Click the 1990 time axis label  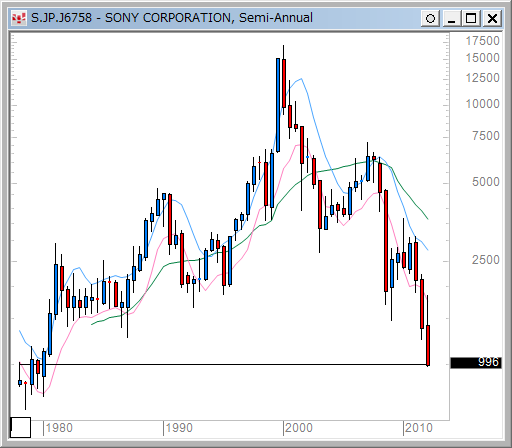179,428
